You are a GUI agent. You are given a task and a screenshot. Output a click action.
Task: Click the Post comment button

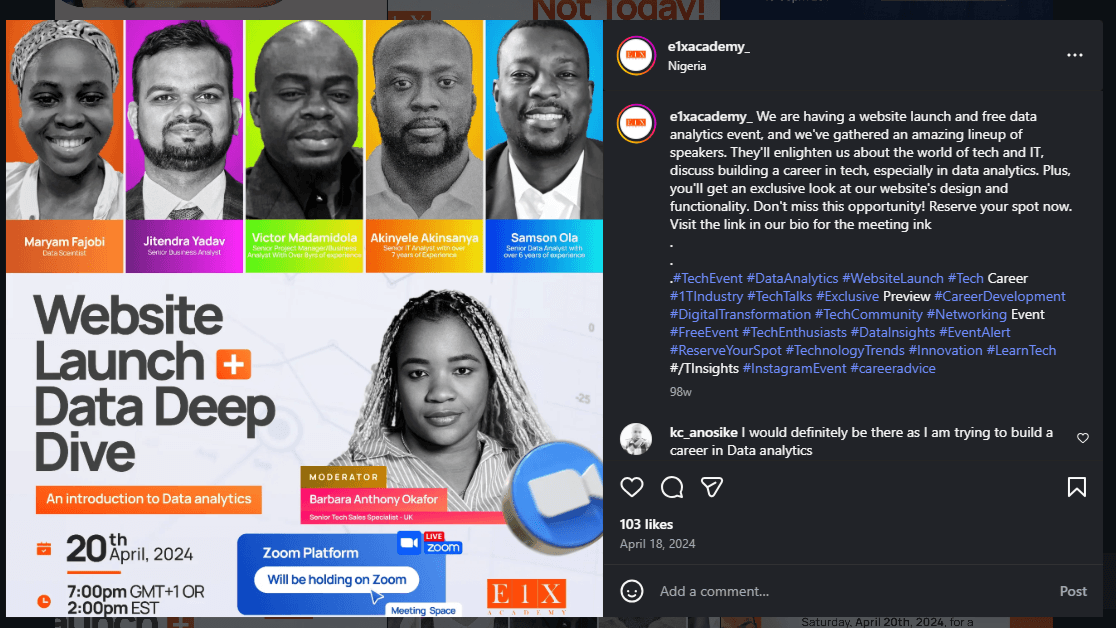coord(1073,591)
